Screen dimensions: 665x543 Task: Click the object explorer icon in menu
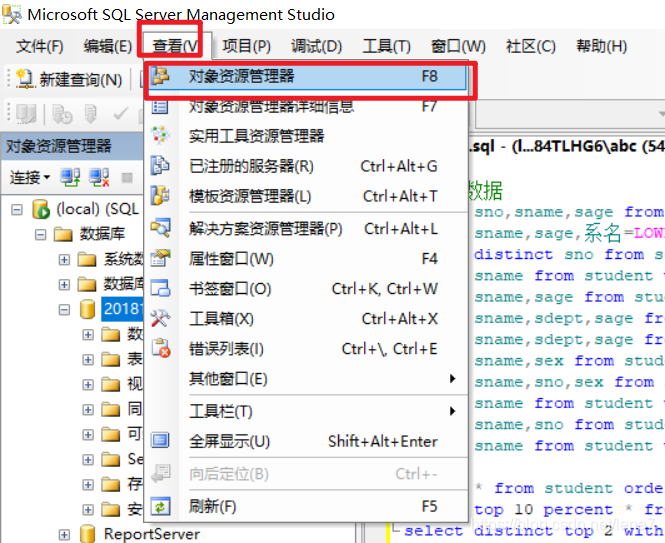[161, 76]
